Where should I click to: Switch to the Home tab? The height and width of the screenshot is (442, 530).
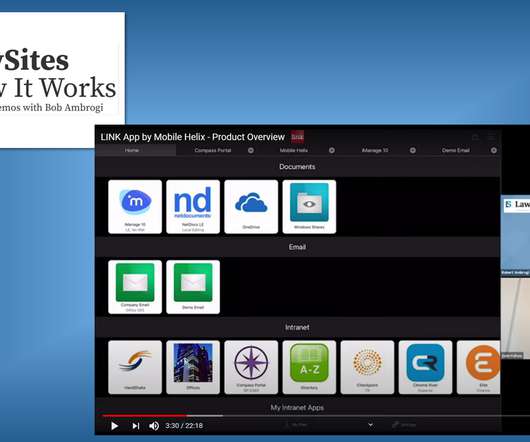(132, 150)
